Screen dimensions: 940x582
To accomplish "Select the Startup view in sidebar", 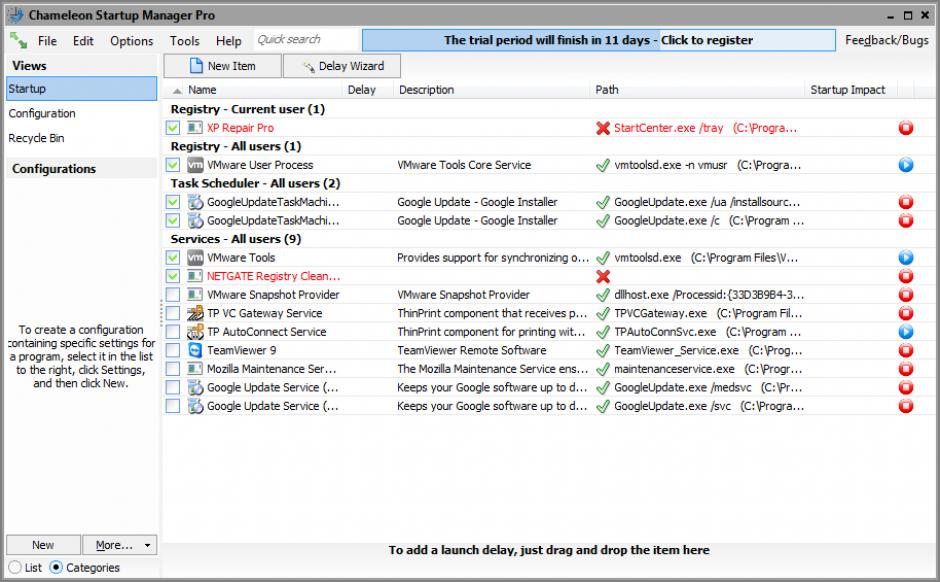I will (82, 89).
